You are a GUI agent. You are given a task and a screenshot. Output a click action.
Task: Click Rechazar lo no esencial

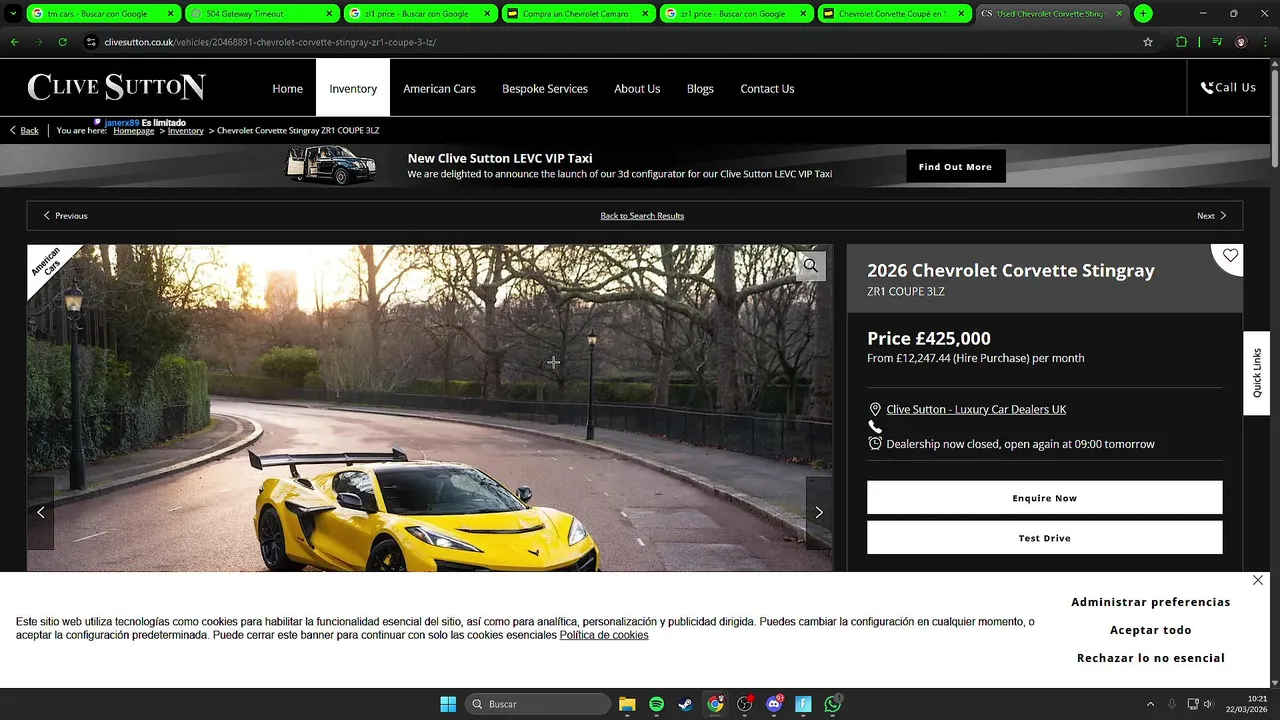coord(1151,658)
